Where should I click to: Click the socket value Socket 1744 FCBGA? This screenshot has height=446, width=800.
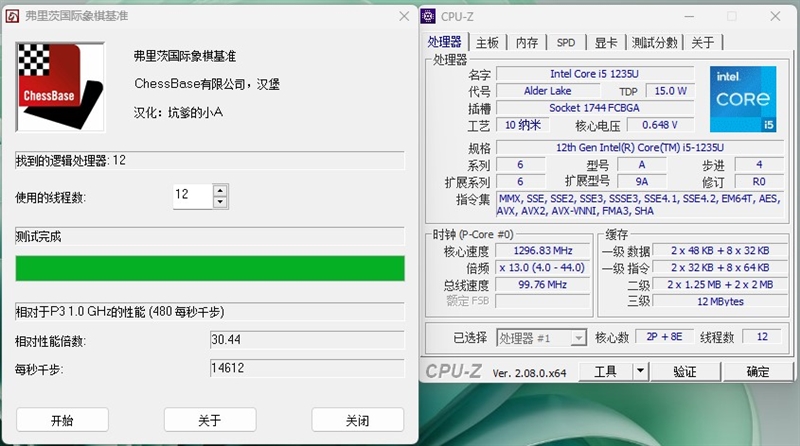(595, 108)
